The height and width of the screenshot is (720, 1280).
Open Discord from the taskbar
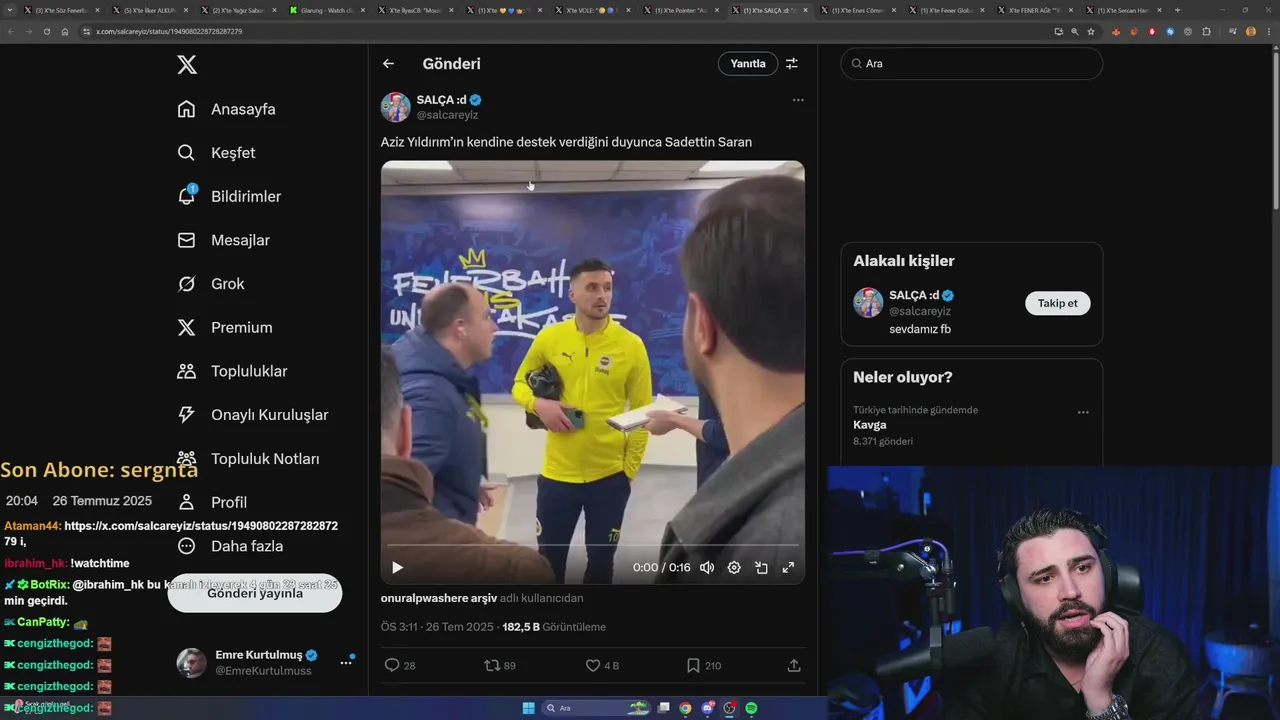coord(707,708)
